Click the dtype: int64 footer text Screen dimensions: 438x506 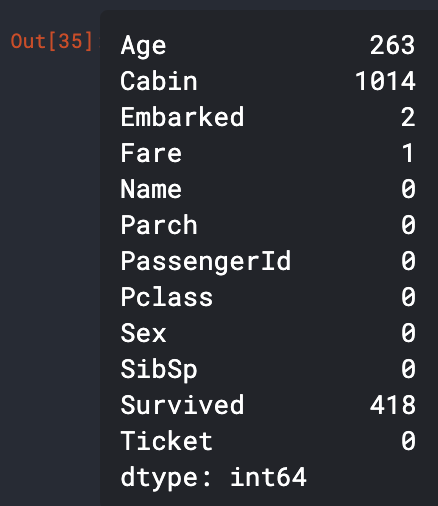(213, 478)
